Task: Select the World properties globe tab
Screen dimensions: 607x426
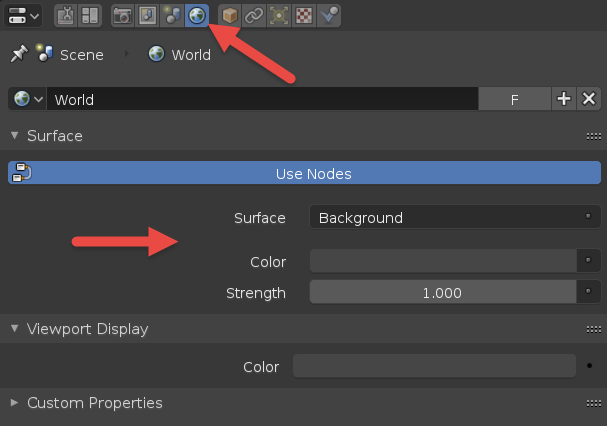Action: (x=197, y=16)
